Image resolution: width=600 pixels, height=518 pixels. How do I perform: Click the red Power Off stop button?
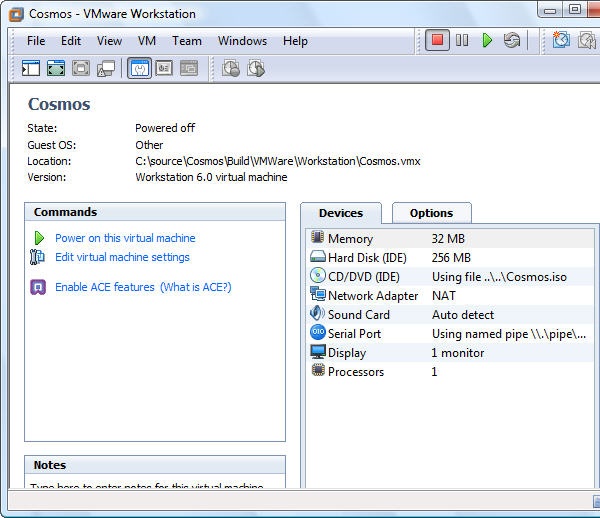point(437,40)
